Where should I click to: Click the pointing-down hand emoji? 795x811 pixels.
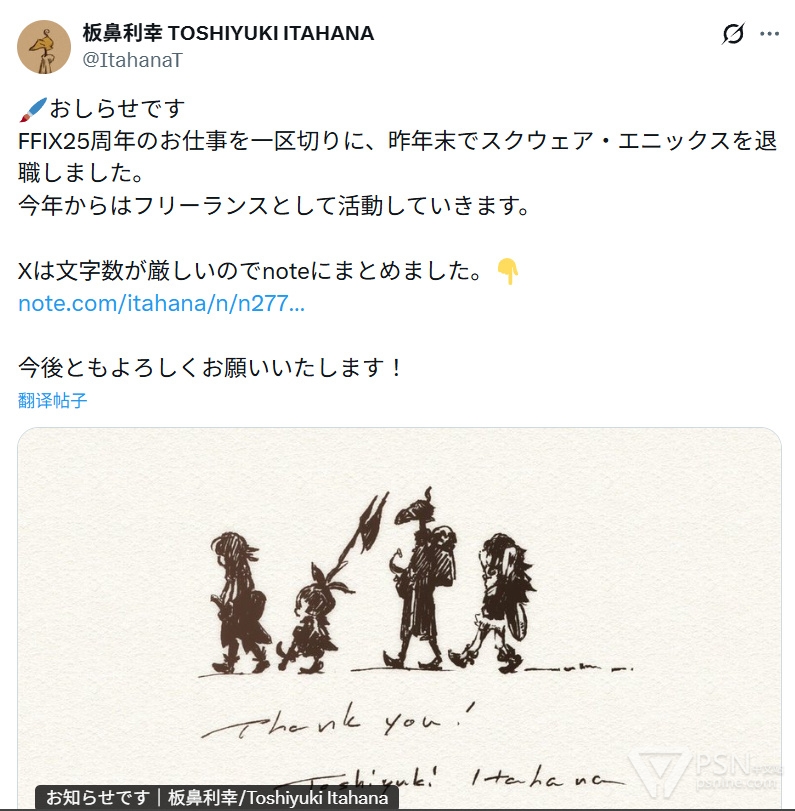[508, 271]
